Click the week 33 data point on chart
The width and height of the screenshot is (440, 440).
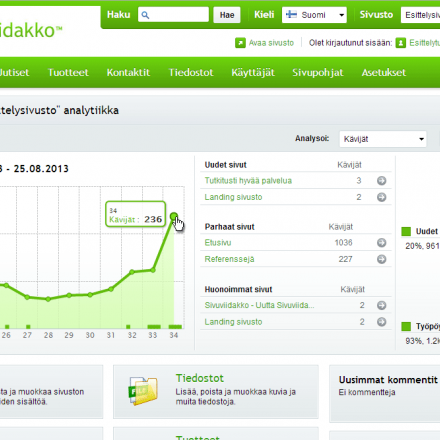pos(153,270)
